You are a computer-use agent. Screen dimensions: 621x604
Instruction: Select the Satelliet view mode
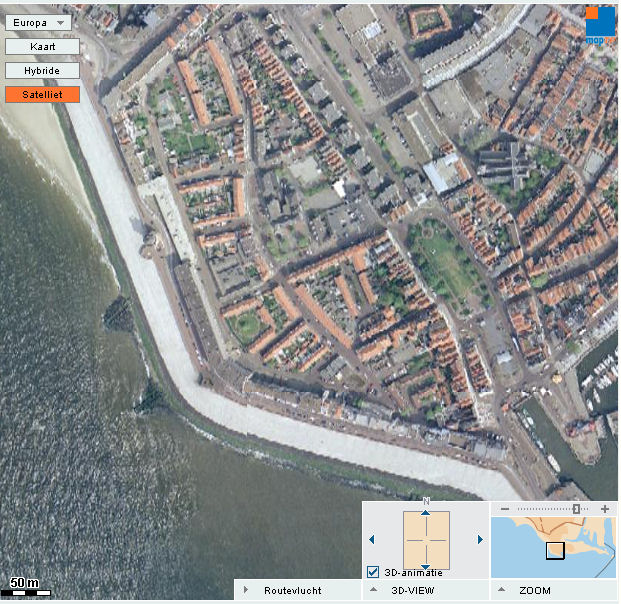coord(42,95)
